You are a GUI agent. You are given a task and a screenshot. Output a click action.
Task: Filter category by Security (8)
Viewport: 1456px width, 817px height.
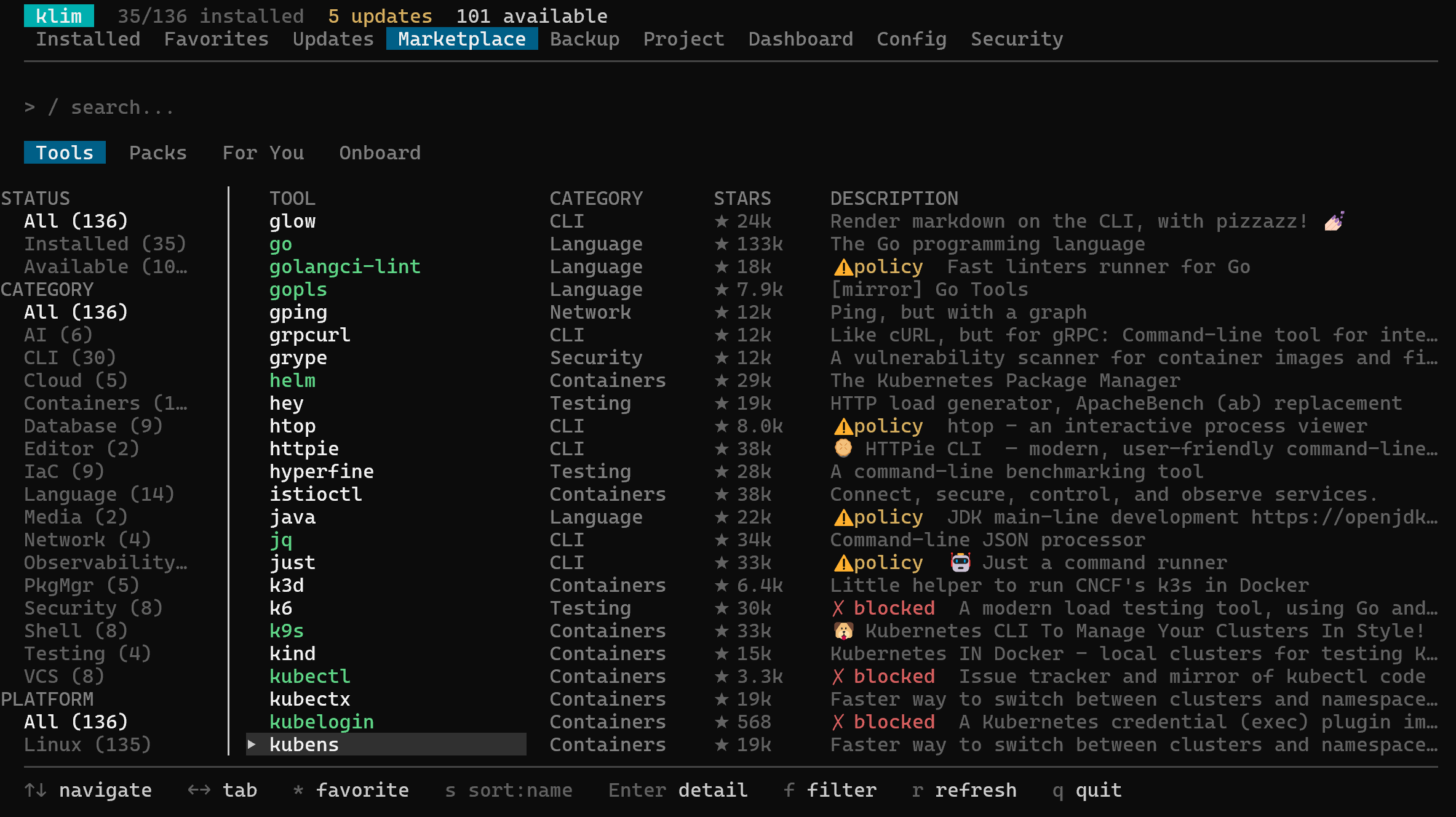93,608
